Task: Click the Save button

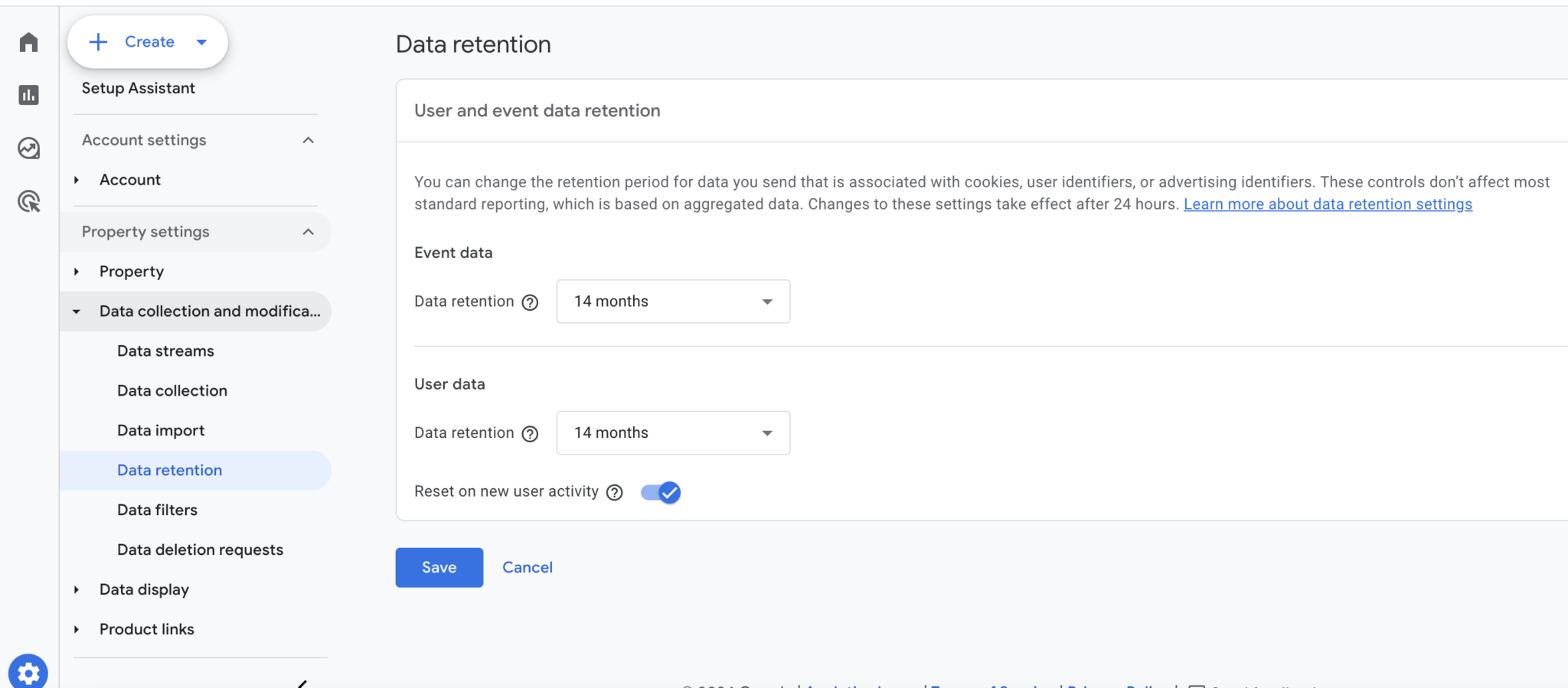Action: (x=439, y=568)
